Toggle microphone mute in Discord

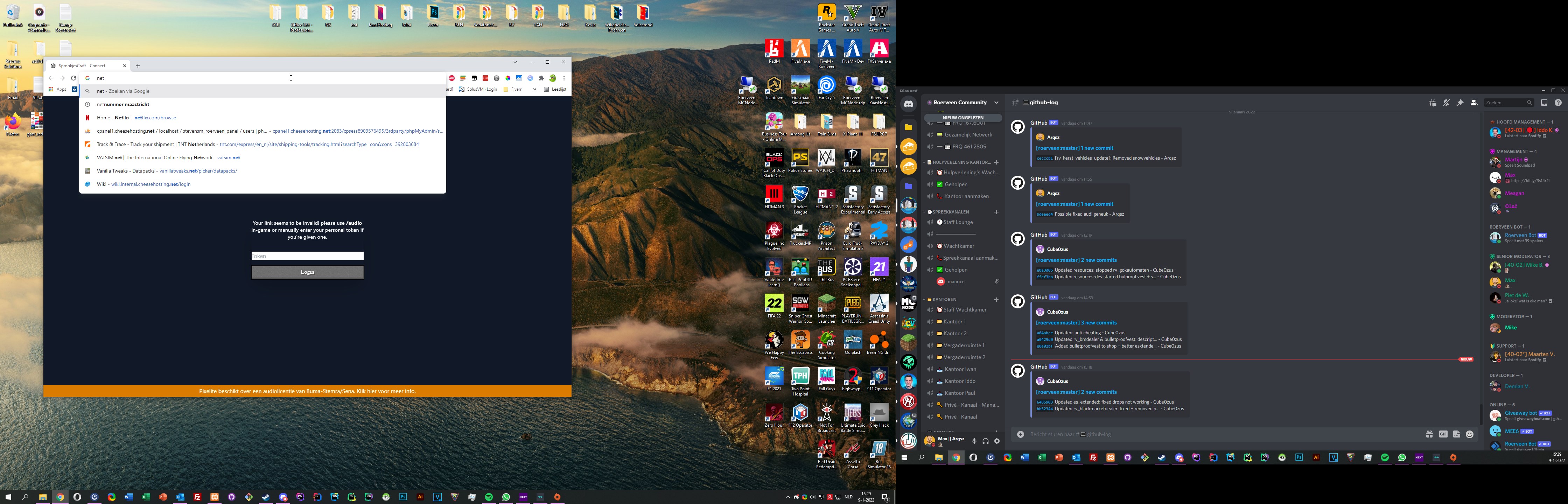[974, 441]
